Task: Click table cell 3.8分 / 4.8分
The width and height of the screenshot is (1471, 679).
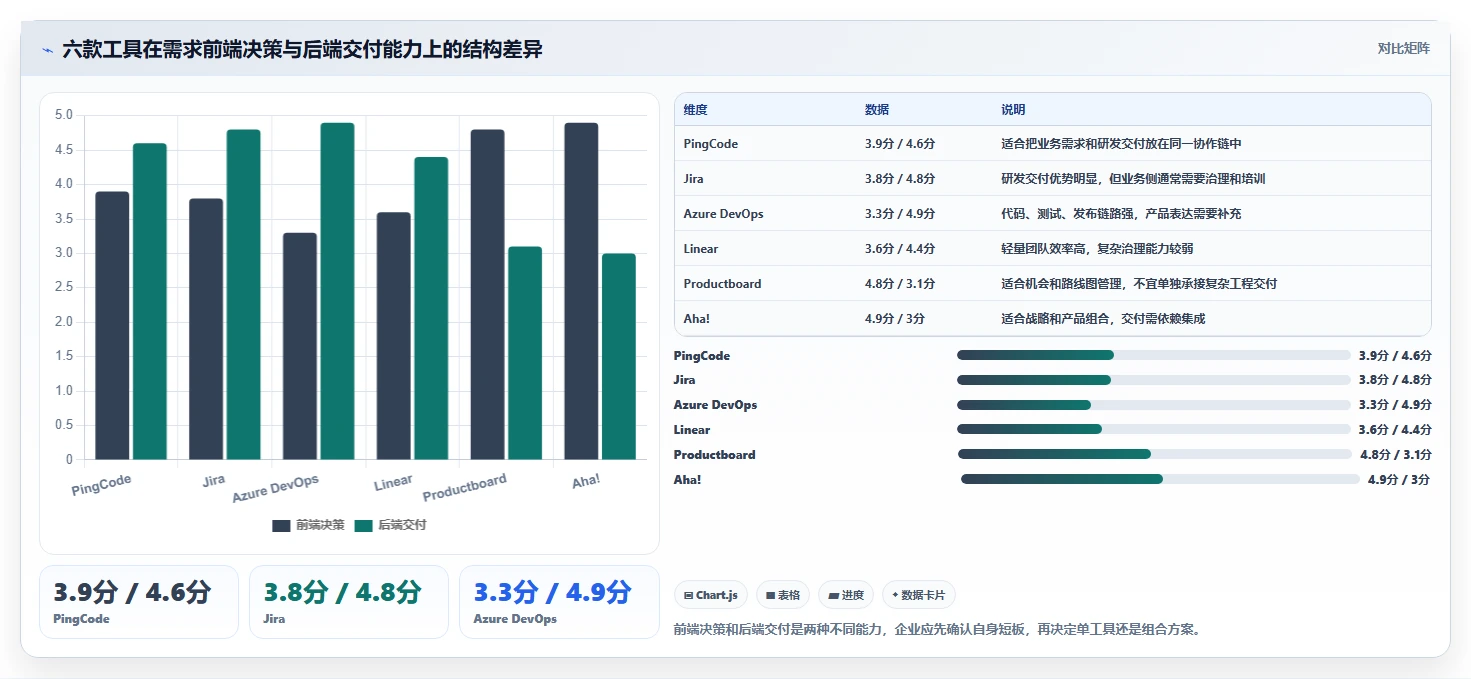Action: pyautogui.click(x=900, y=179)
